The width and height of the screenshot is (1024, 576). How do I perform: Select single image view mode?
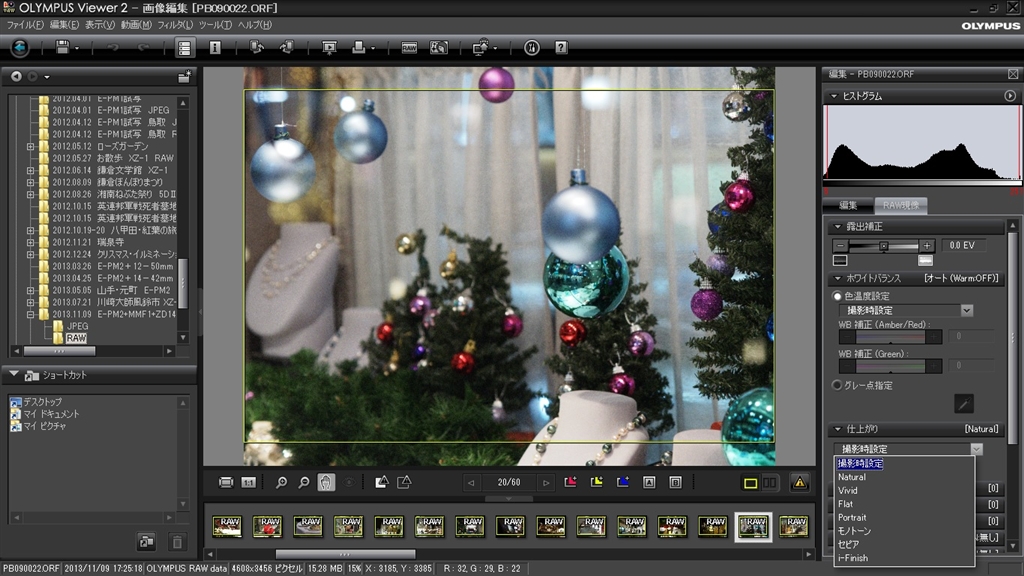point(750,483)
